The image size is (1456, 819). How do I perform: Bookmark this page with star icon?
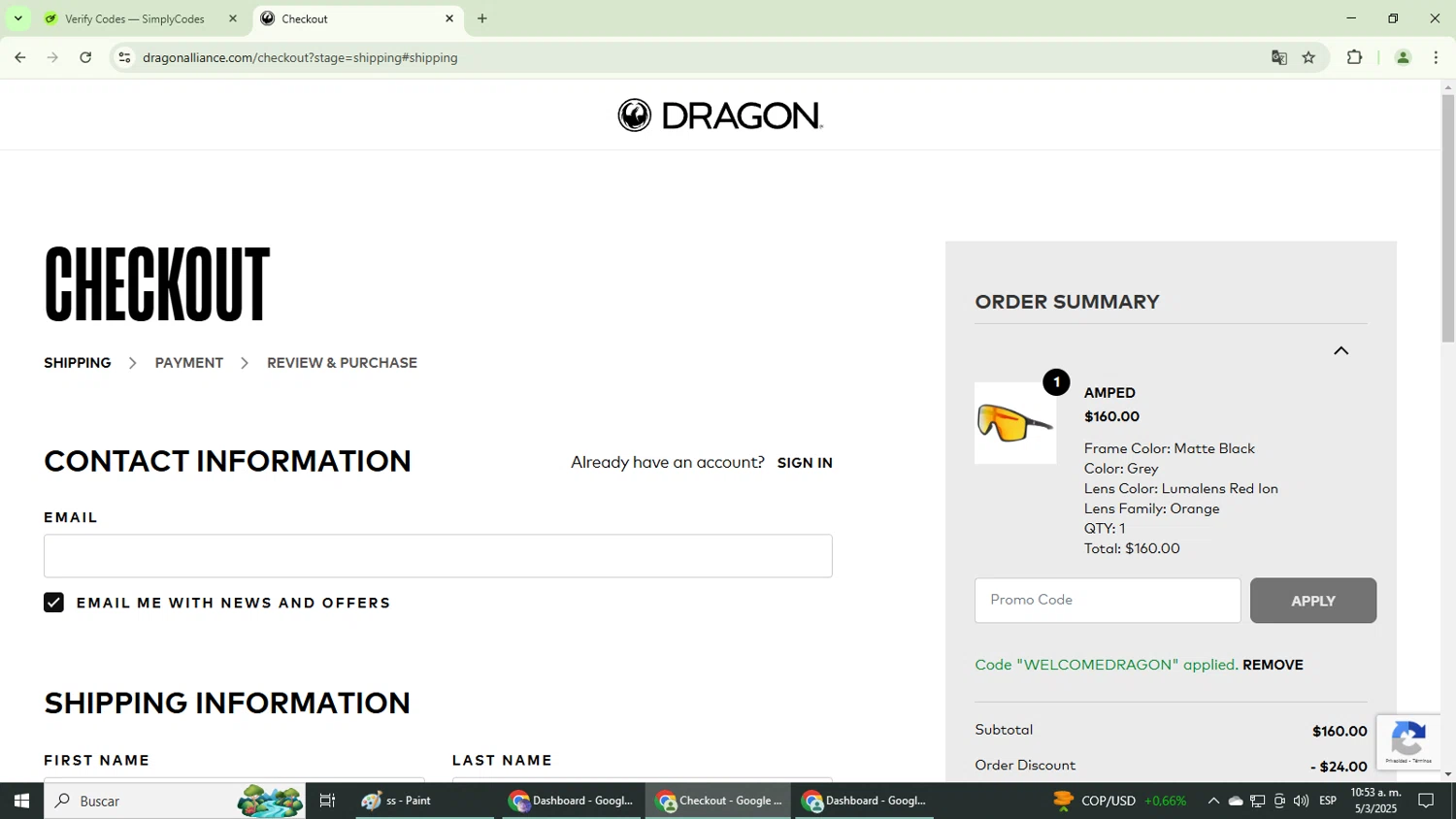(1308, 57)
